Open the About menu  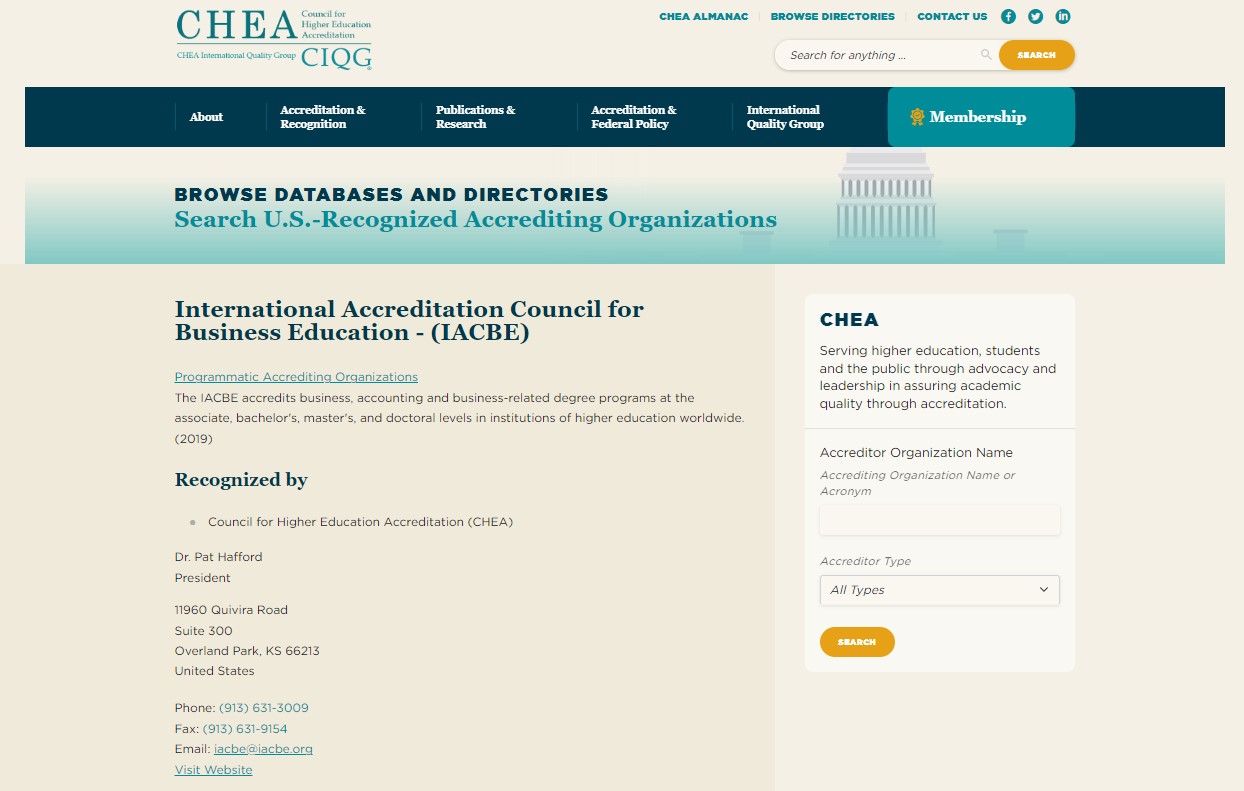pos(206,117)
